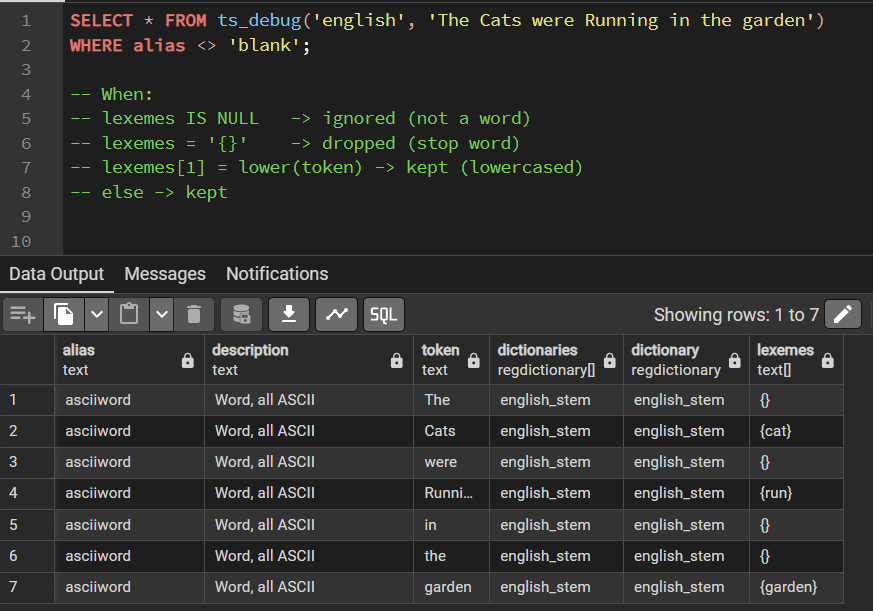Select the dictionaries column header
873x611 pixels.
click(556, 360)
